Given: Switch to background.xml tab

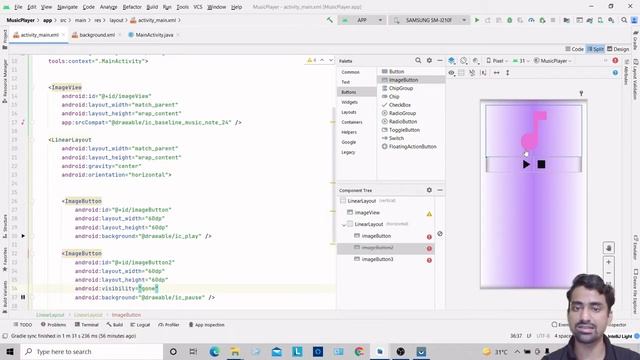Looking at the screenshot, I should tap(97, 35).
